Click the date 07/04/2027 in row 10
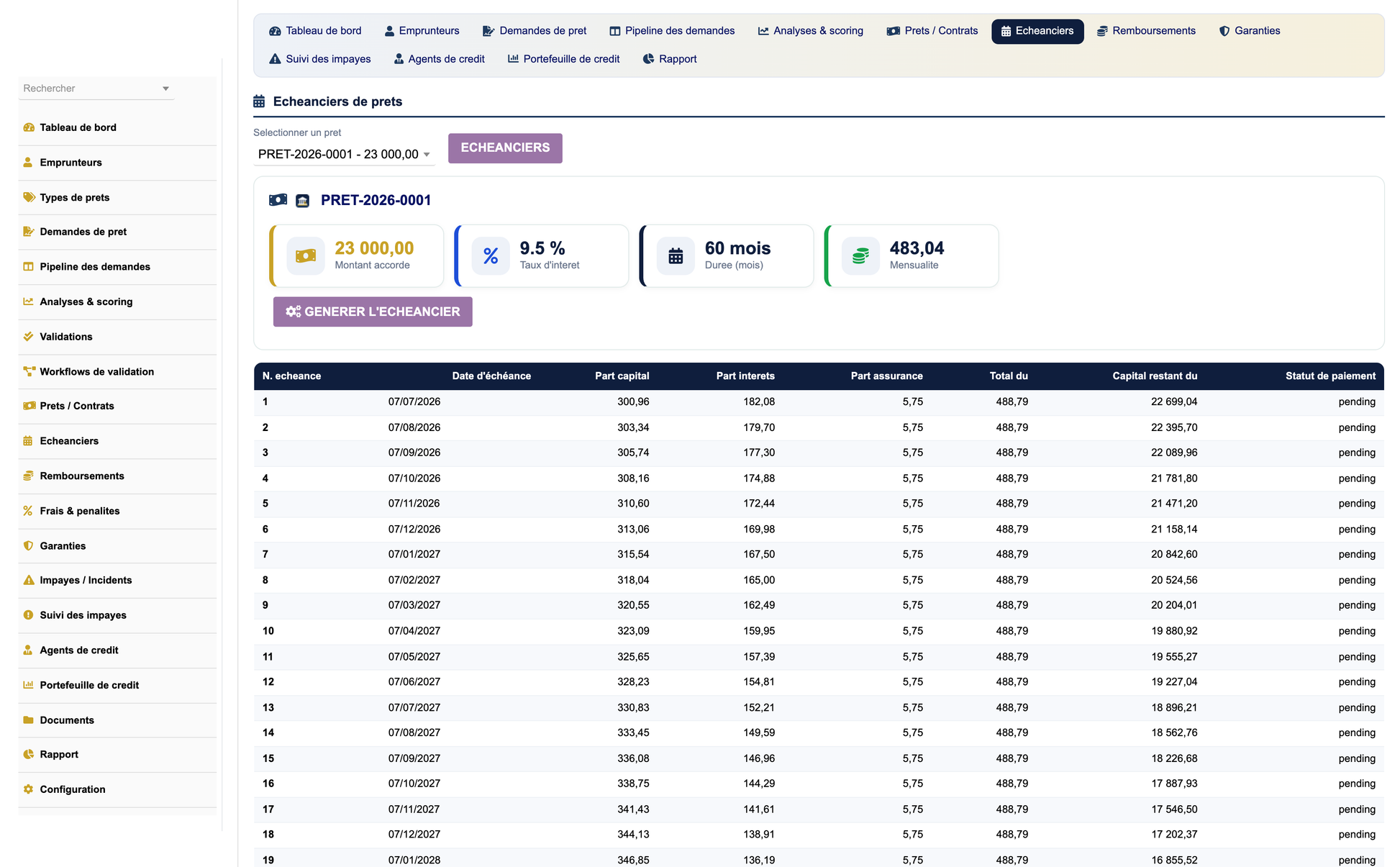The height and width of the screenshot is (867, 1400). point(414,631)
